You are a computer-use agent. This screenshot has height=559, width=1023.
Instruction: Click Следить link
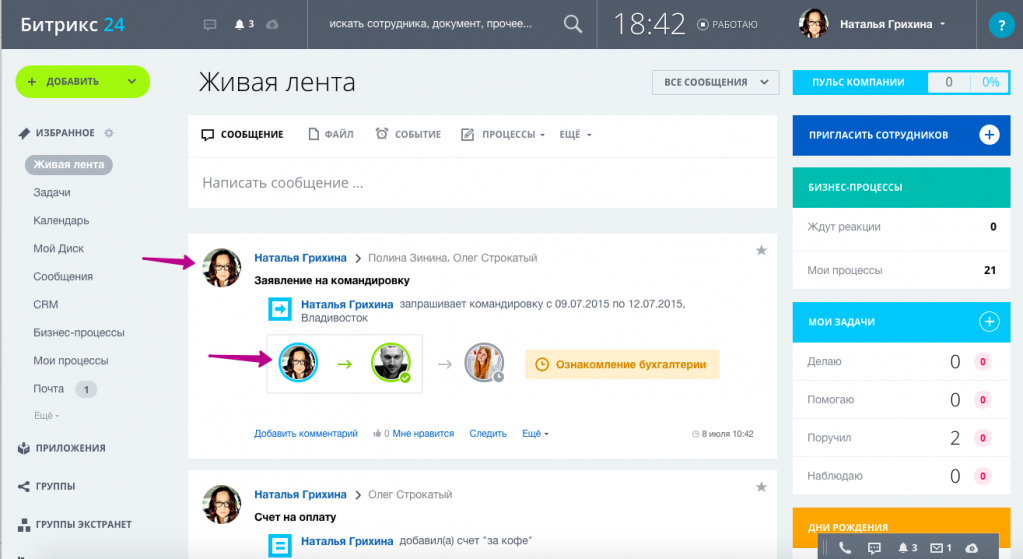click(488, 434)
